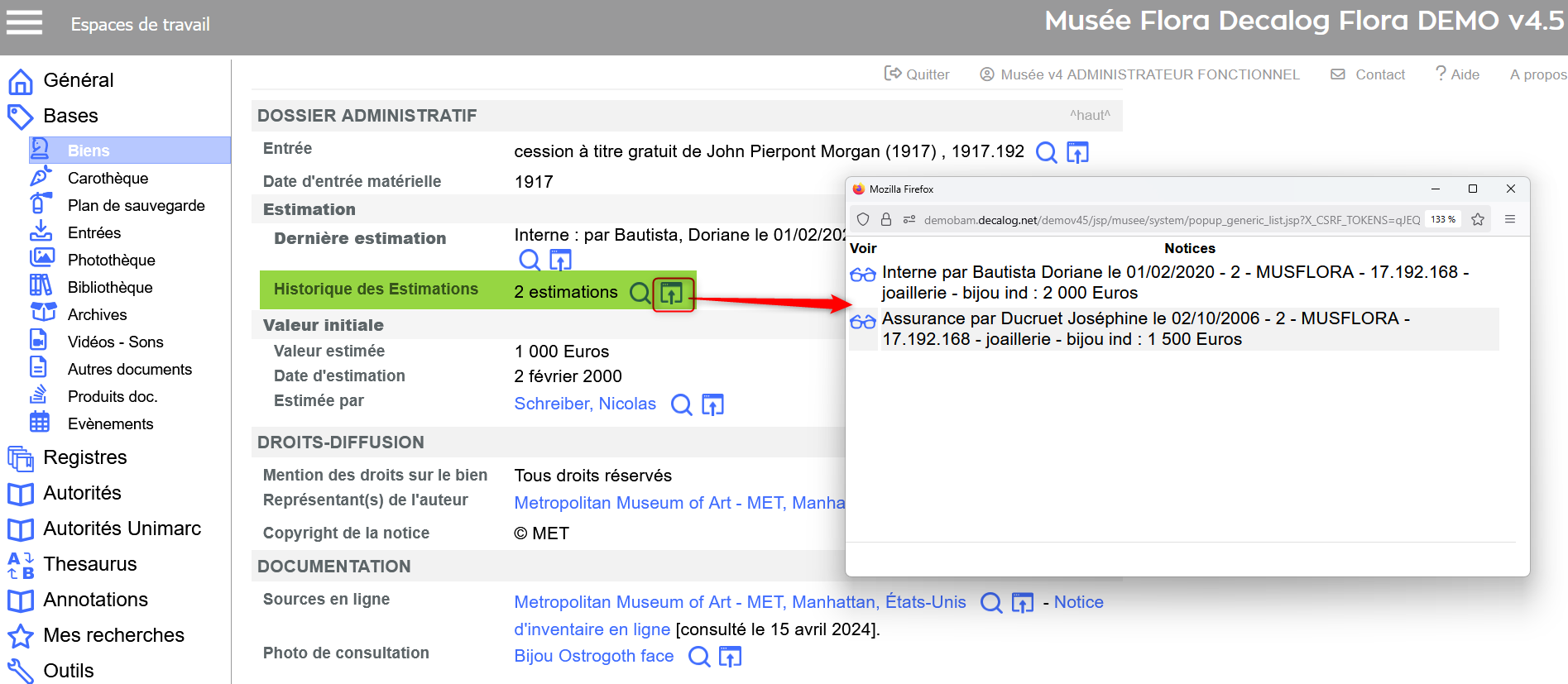Open the Aide help menu

[1457, 74]
